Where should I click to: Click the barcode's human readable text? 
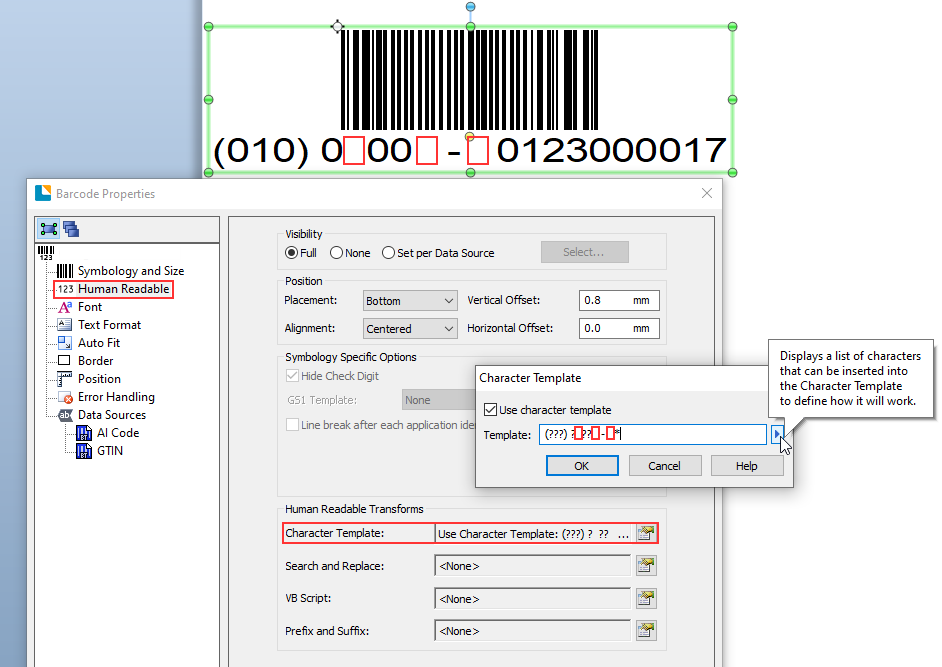[x=470, y=150]
